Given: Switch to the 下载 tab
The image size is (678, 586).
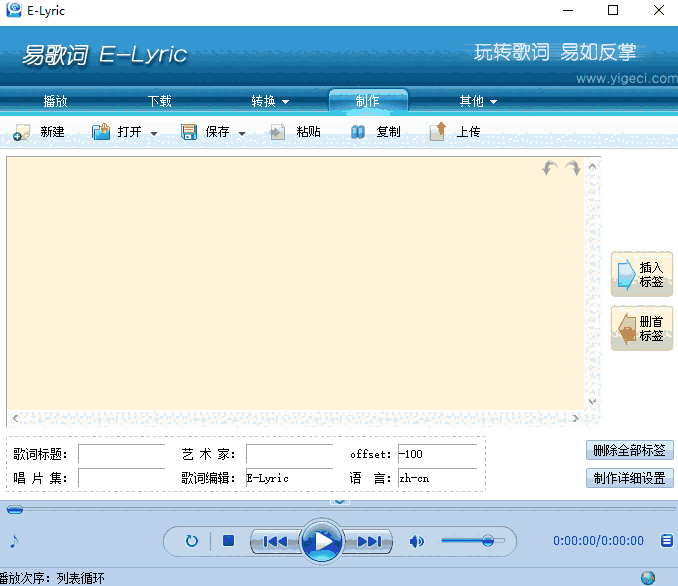Looking at the screenshot, I should click(160, 101).
